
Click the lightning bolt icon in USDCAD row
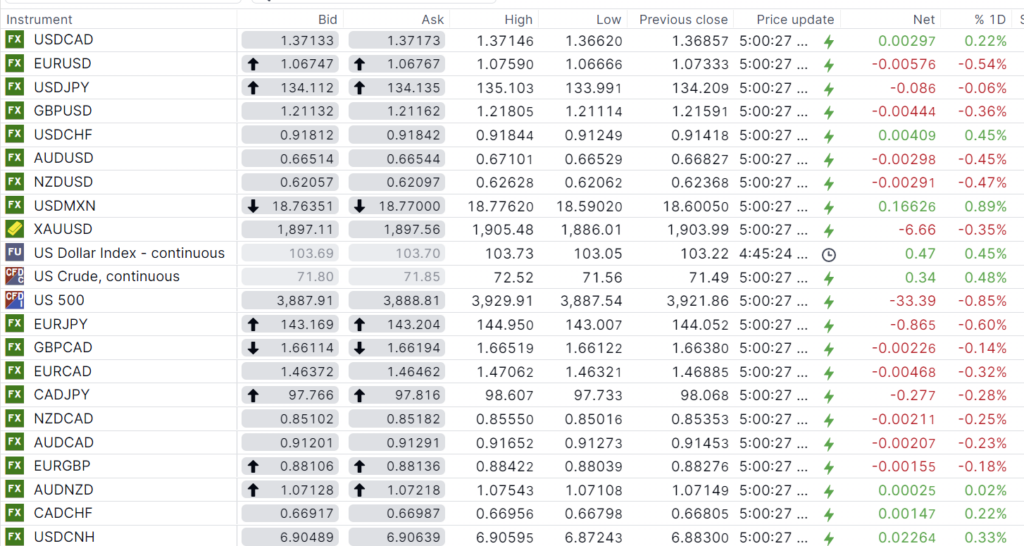(828, 41)
